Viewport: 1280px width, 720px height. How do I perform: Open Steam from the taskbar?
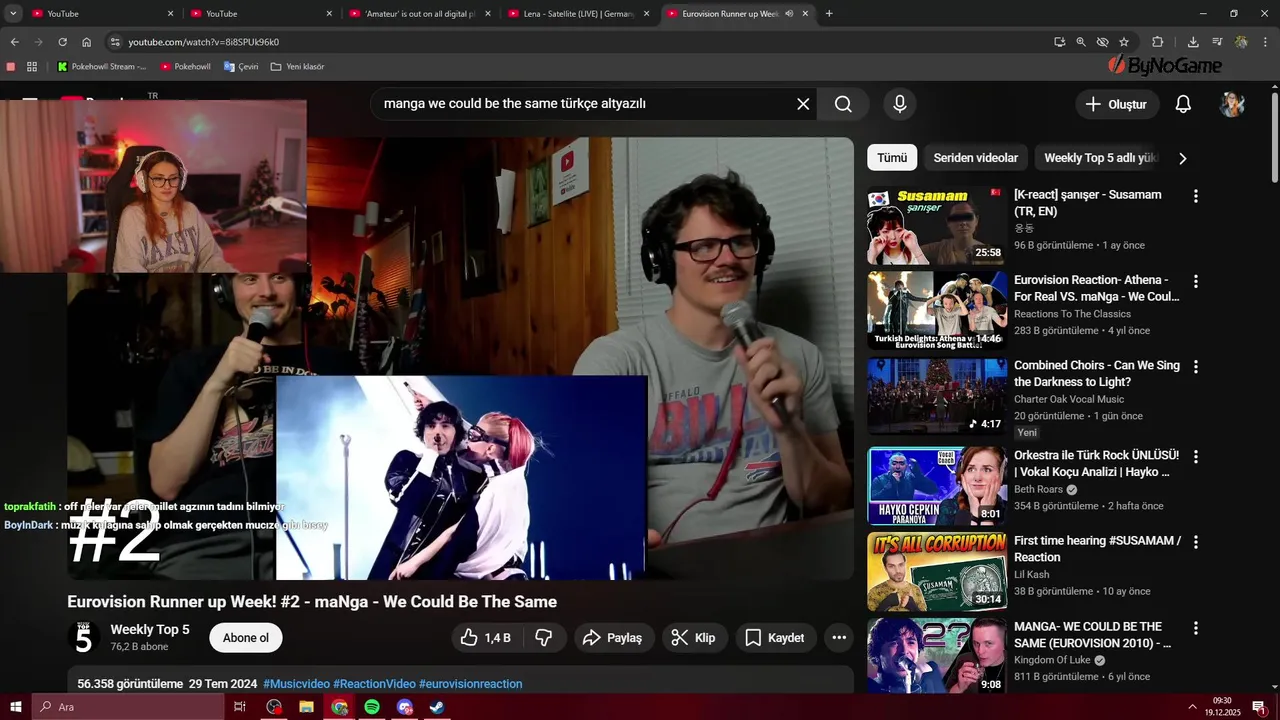437,707
